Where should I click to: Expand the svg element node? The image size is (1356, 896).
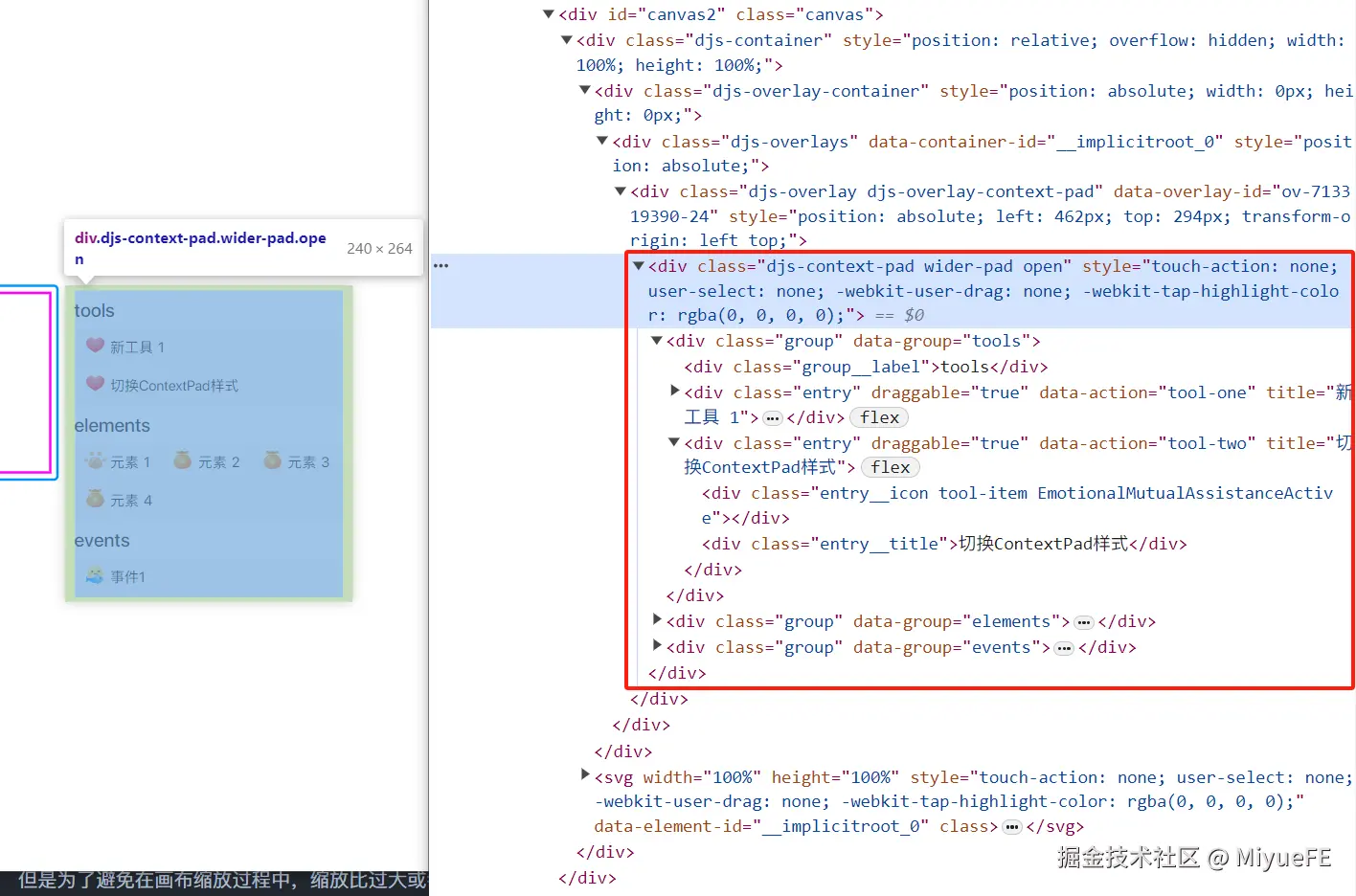[x=585, y=774]
